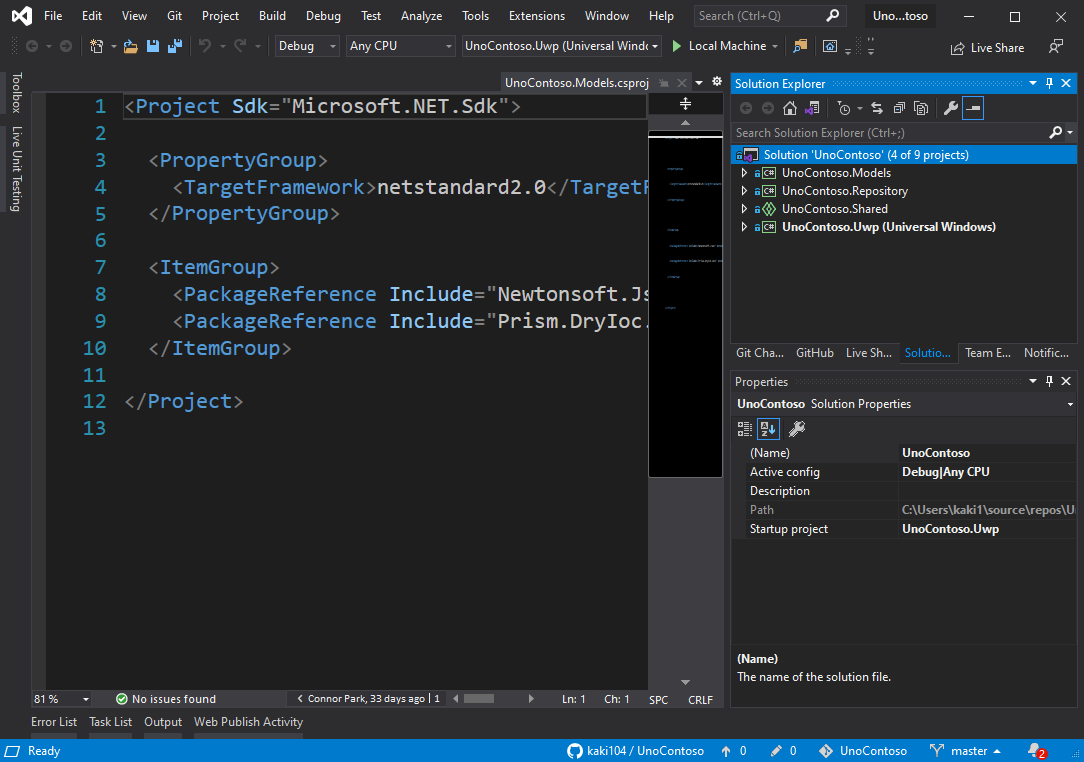This screenshot has width=1084, height=762.
Task: Click the master branch status bar item
Action: (965, 751)
